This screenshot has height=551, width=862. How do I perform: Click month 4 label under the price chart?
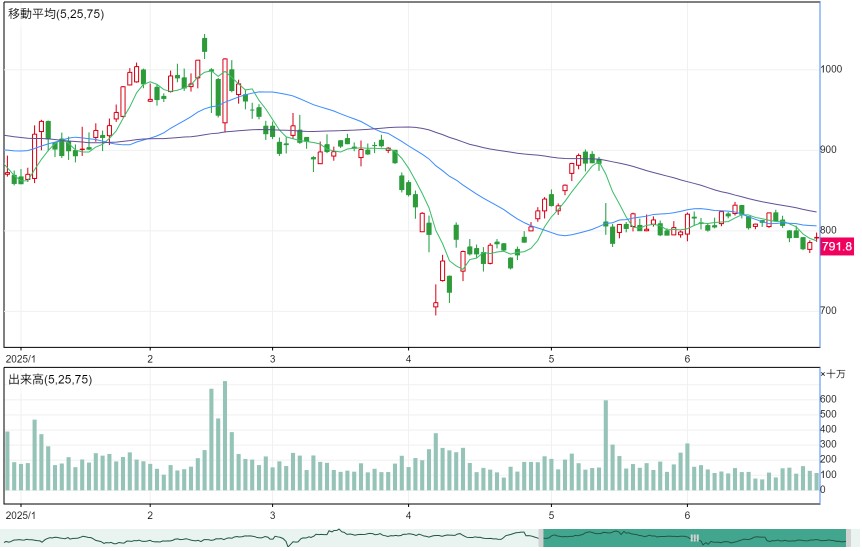pyautogui.click(x=408, y=359)
